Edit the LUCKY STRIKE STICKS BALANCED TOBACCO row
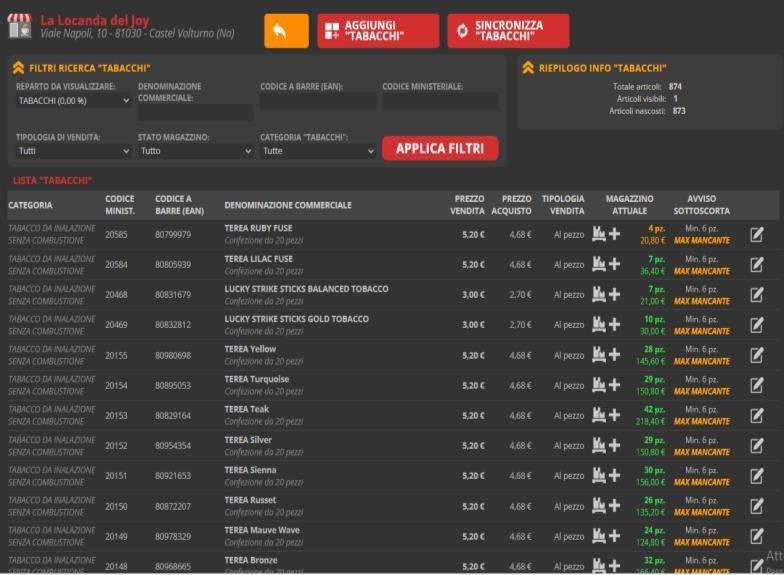 click(756, 294)
